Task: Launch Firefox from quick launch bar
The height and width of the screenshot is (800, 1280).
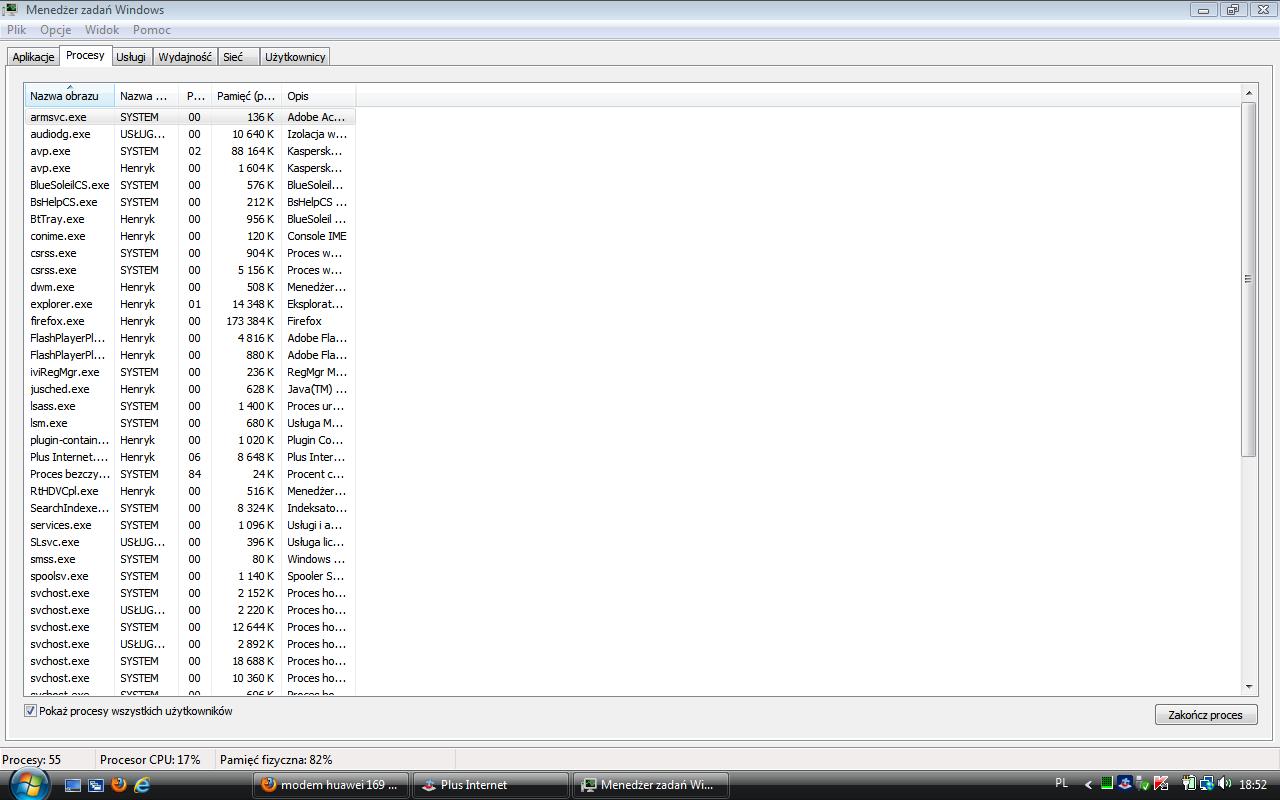Action: click(119, 785)
